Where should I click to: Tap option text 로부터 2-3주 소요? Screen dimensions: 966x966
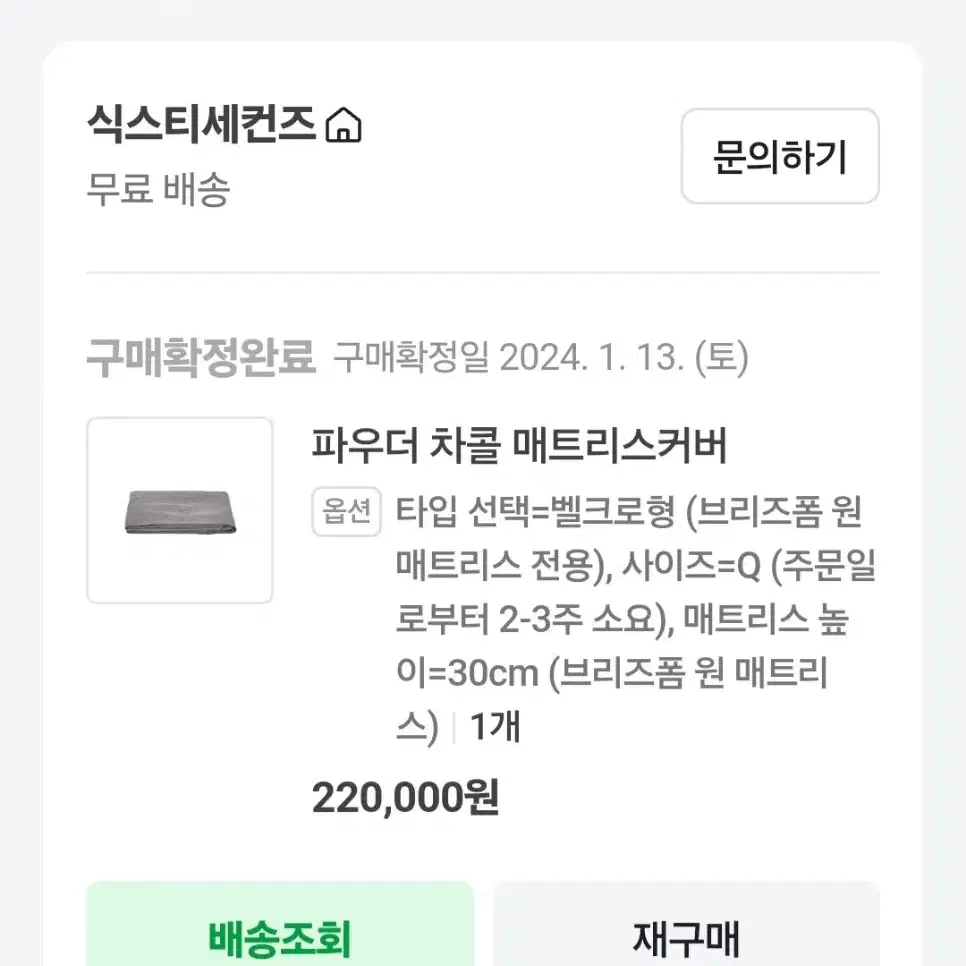click(535, 619)
